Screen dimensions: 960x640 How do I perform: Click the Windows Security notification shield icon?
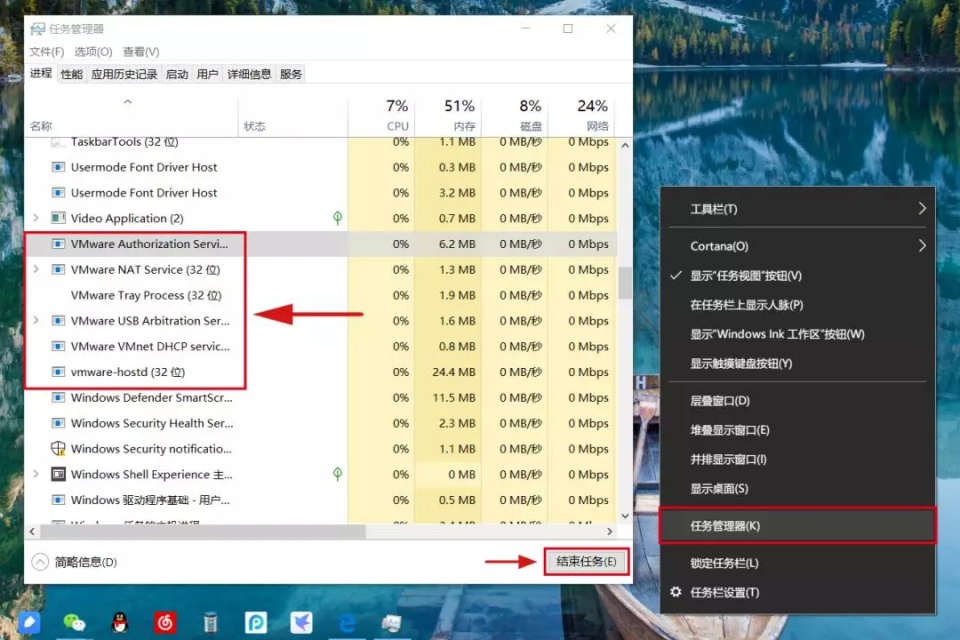point(58,448)
